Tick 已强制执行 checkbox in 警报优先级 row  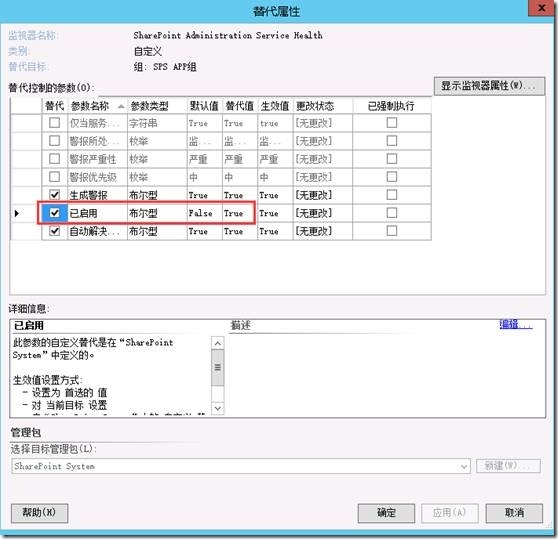click(x=391, y=176)
